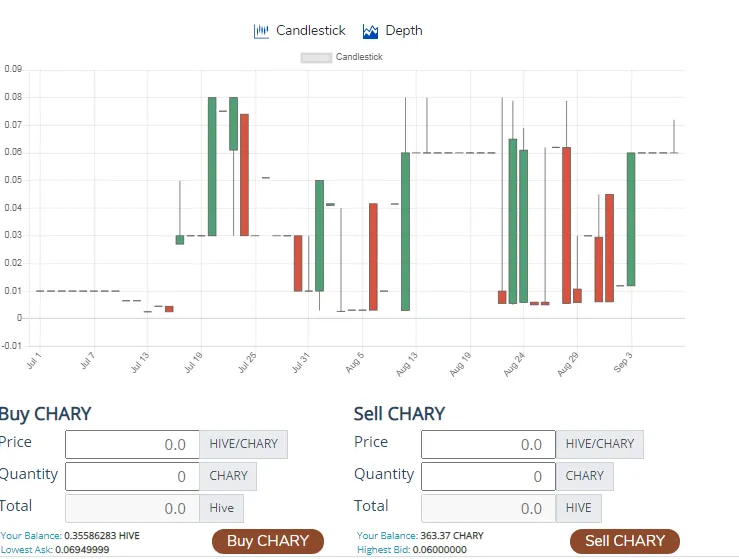This screenshot has height=559, width=739.
Task: Click the green candle near Aug 13
Action: (x=405, y=231)
